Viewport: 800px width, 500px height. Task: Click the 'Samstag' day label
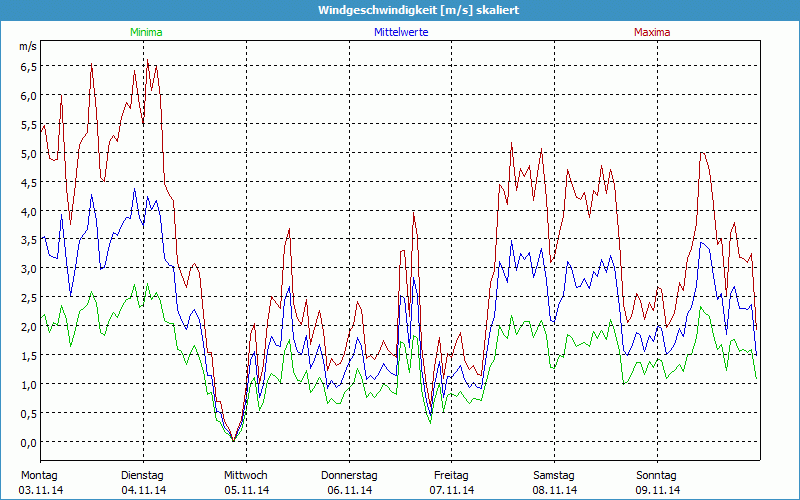click(554, 476)
